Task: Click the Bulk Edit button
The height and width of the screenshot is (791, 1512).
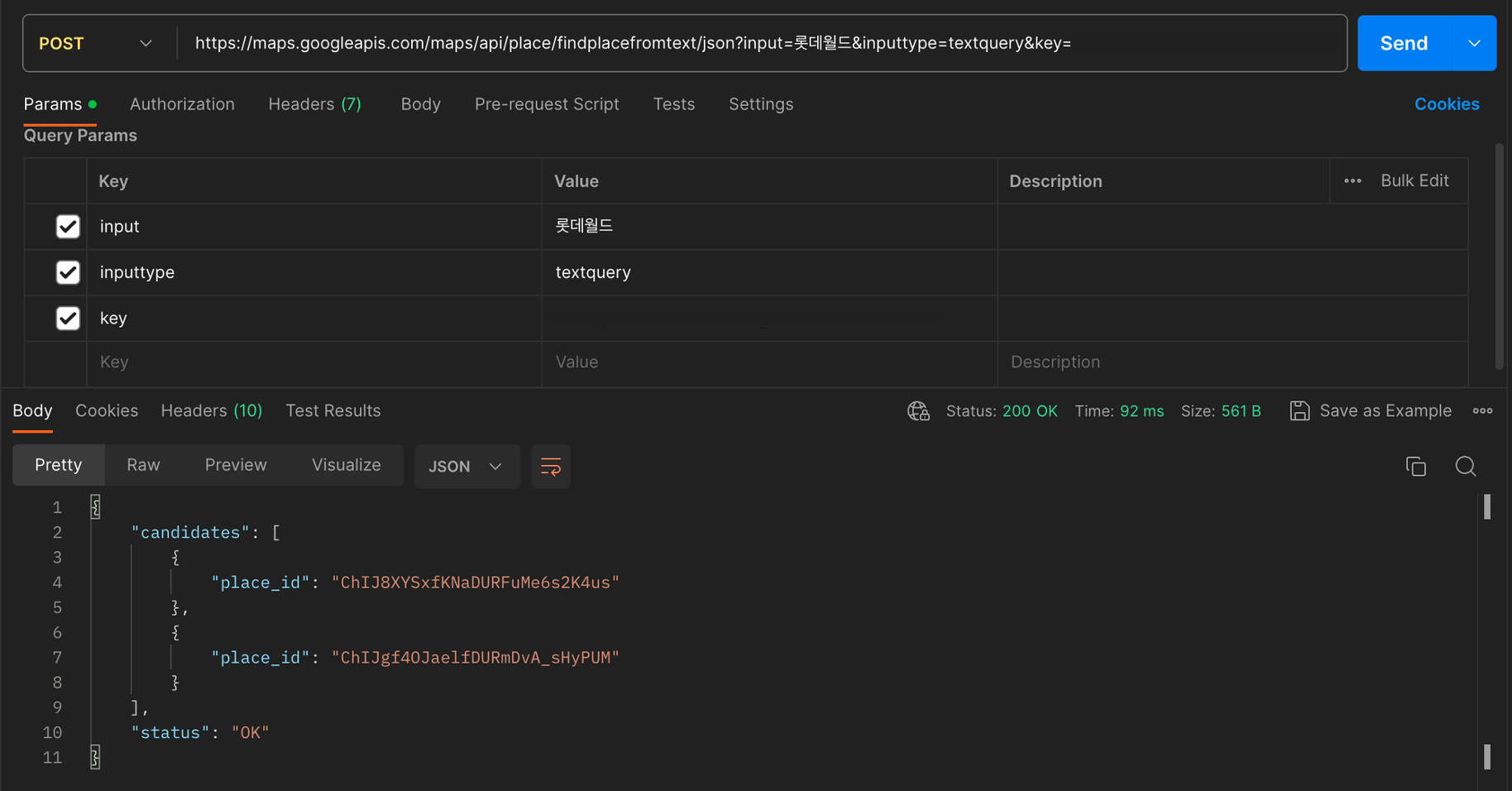Action: coord(1414,181)
